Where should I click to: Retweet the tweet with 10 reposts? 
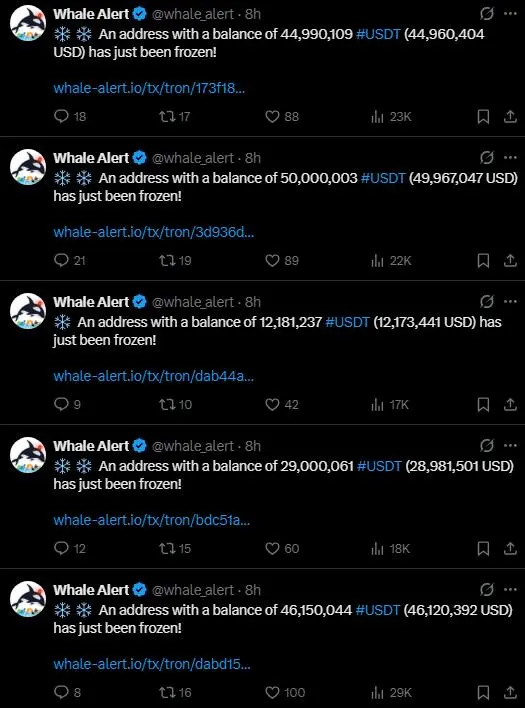(x=166, y=404)
